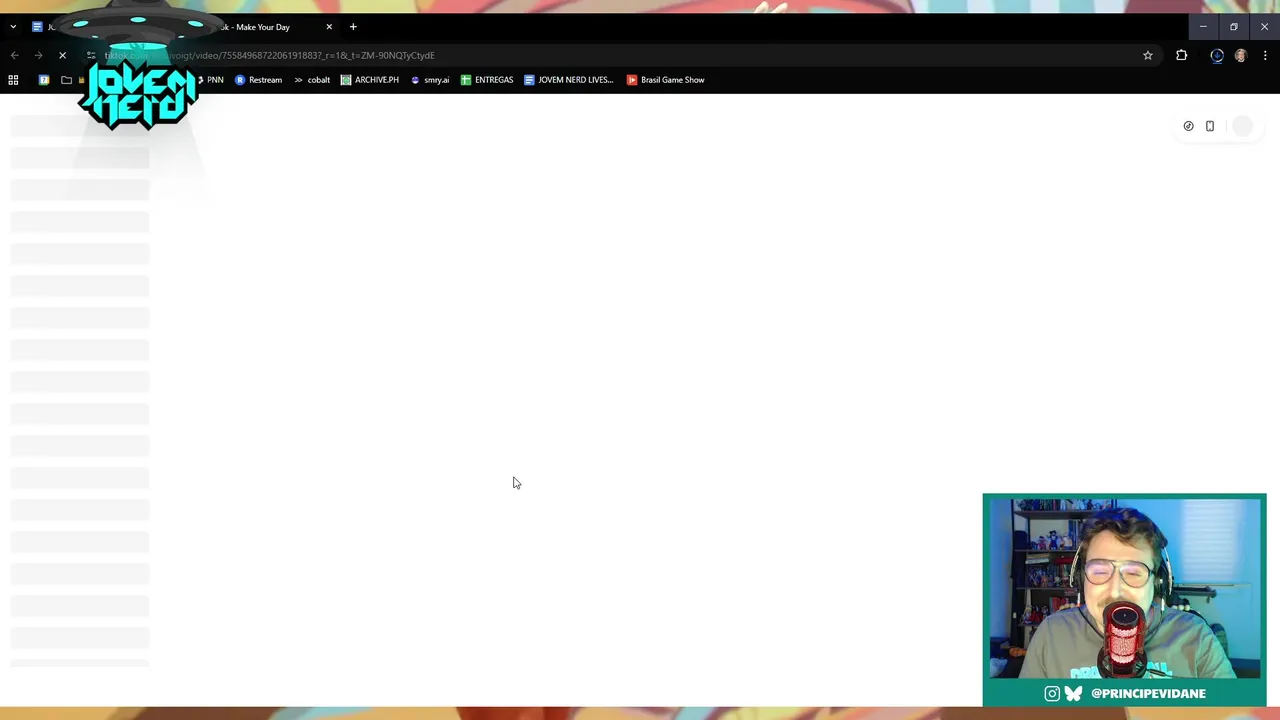Open the cobalt bookmark
This screenshot has height=720, width=1280.
point(312,80)
